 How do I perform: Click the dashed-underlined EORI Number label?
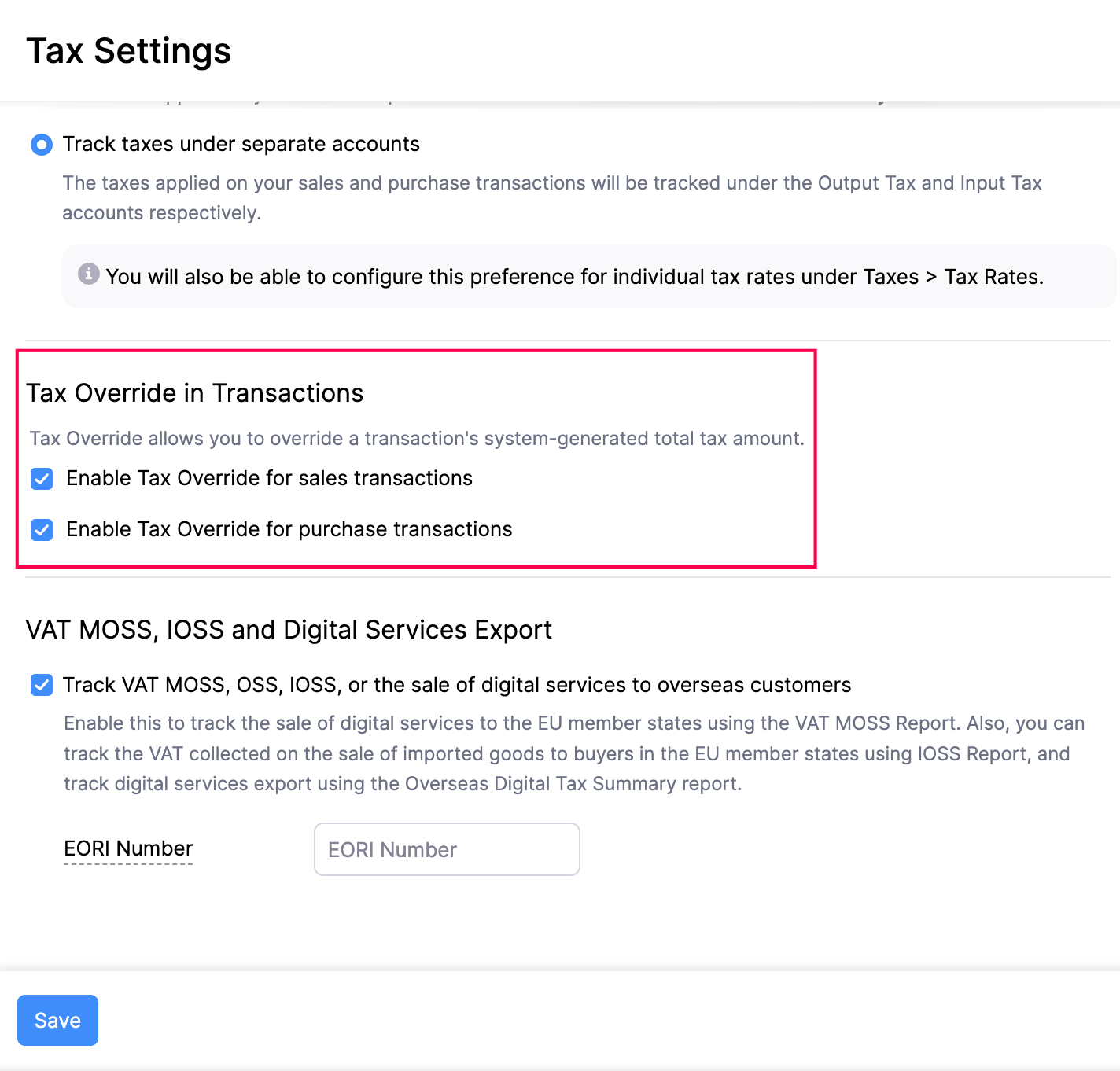point(128,848)
